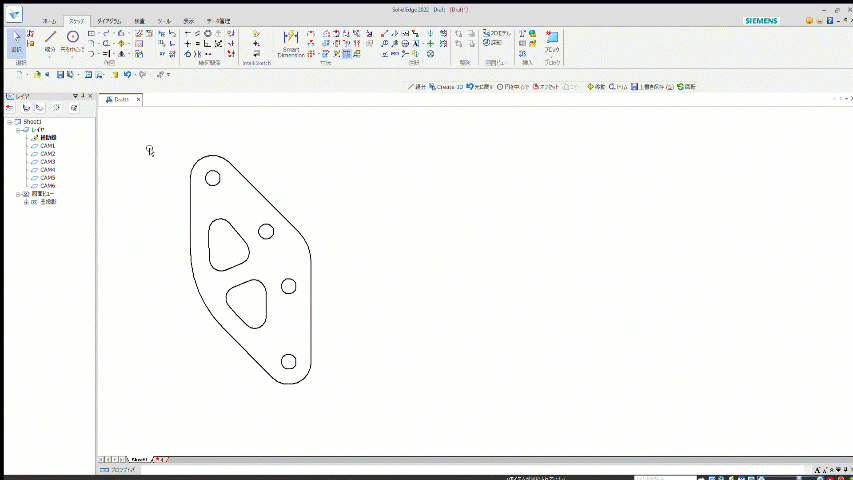Click the Smart Dimension tool

coord(291,40)
